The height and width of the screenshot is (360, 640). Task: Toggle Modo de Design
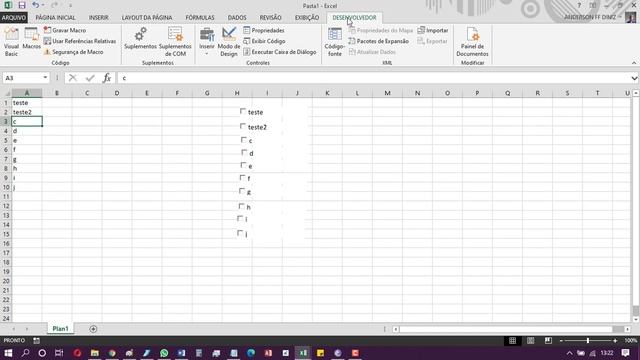coord(229,42)
